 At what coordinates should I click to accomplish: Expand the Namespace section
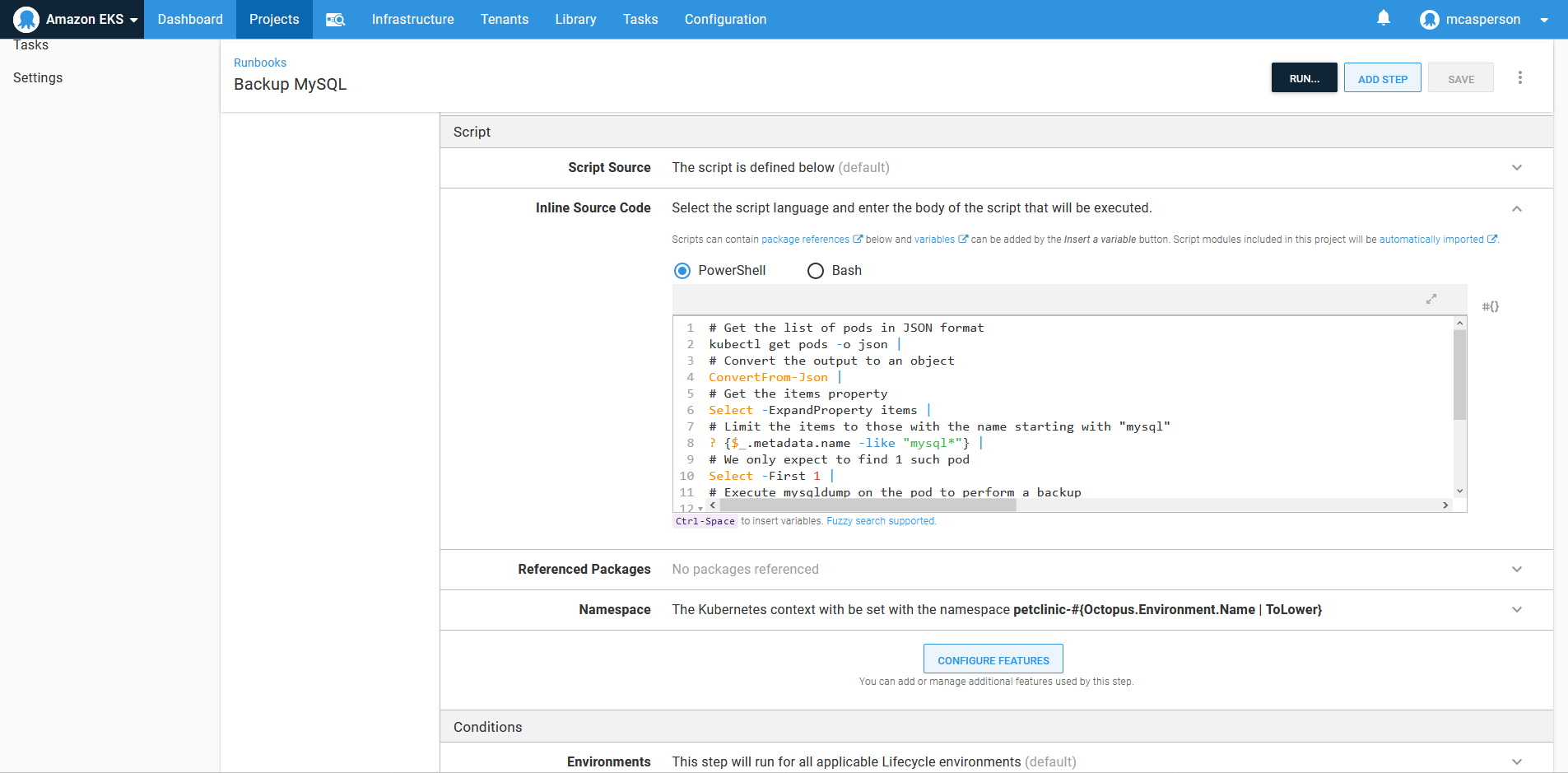pos(1517,610)
